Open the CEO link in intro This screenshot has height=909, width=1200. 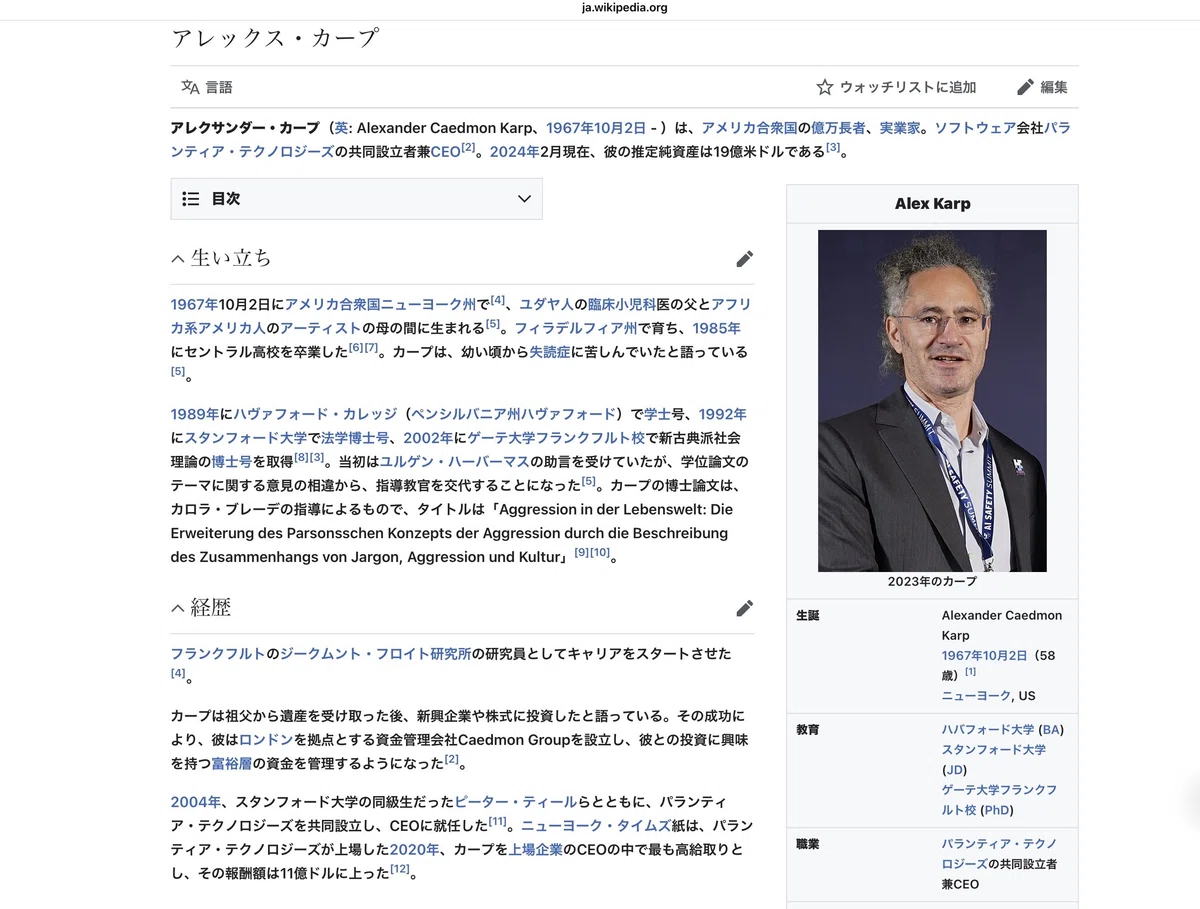tap(445, 152)
